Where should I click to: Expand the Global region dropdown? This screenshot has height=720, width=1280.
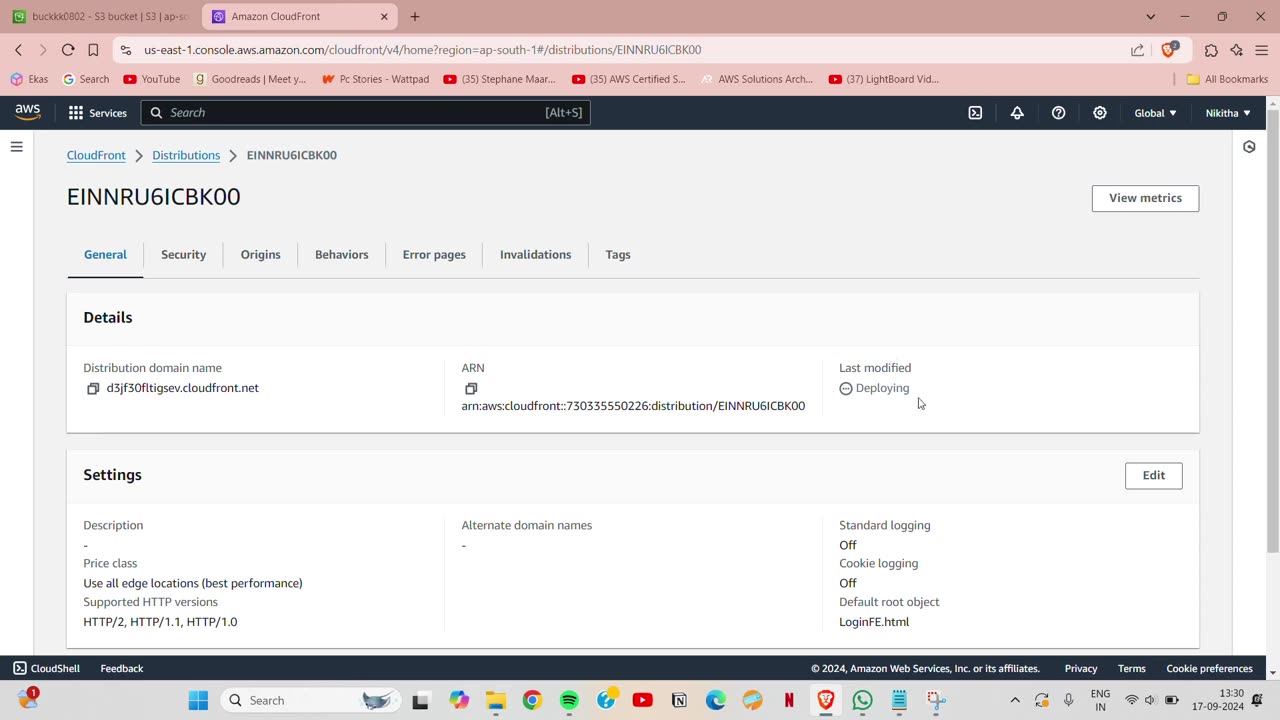pos(1155,113)
